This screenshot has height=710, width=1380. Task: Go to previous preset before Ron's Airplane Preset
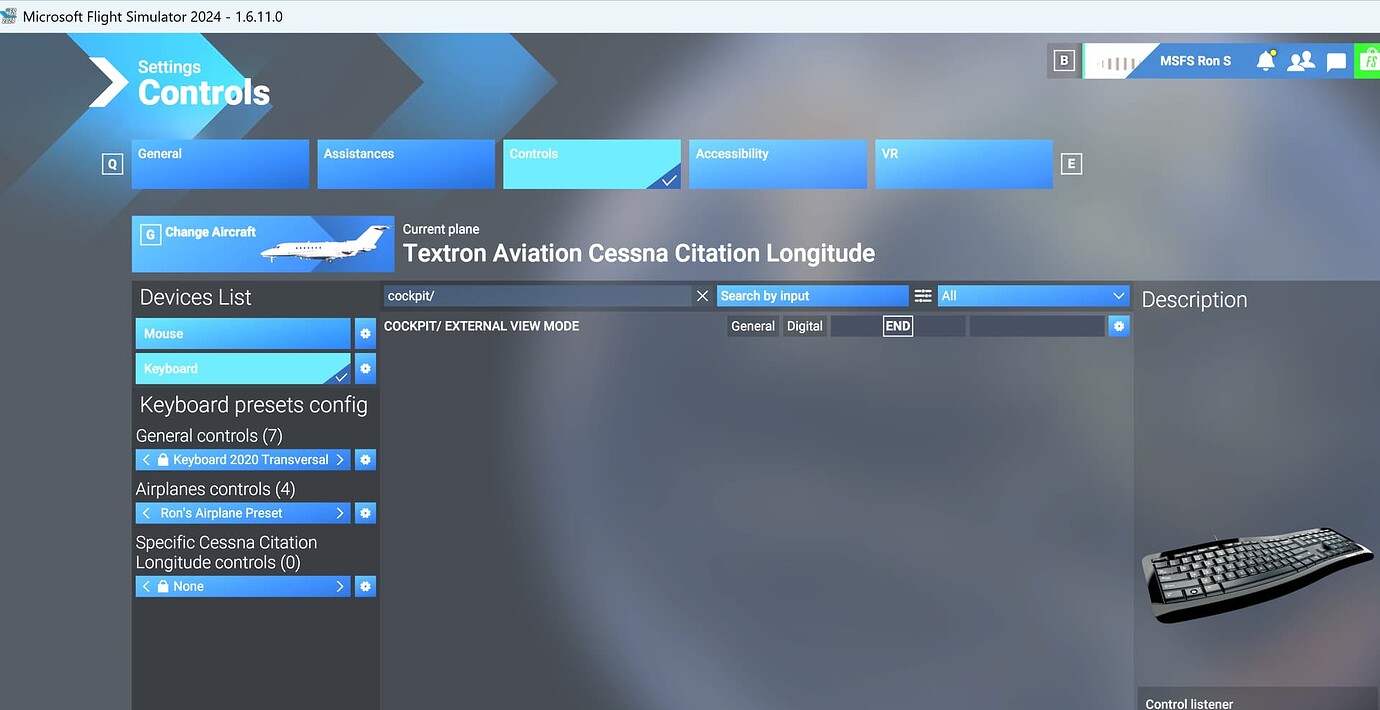click(x=146, y=513)
